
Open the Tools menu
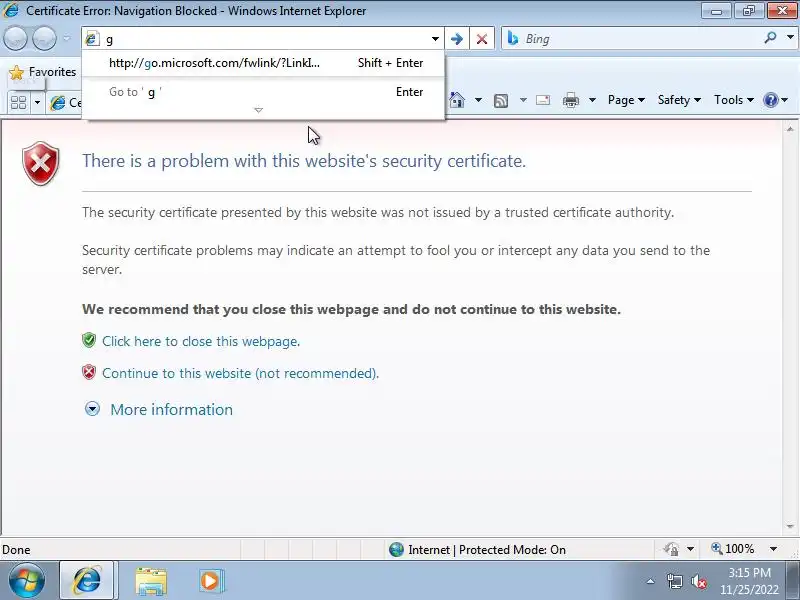pos(734,100)
